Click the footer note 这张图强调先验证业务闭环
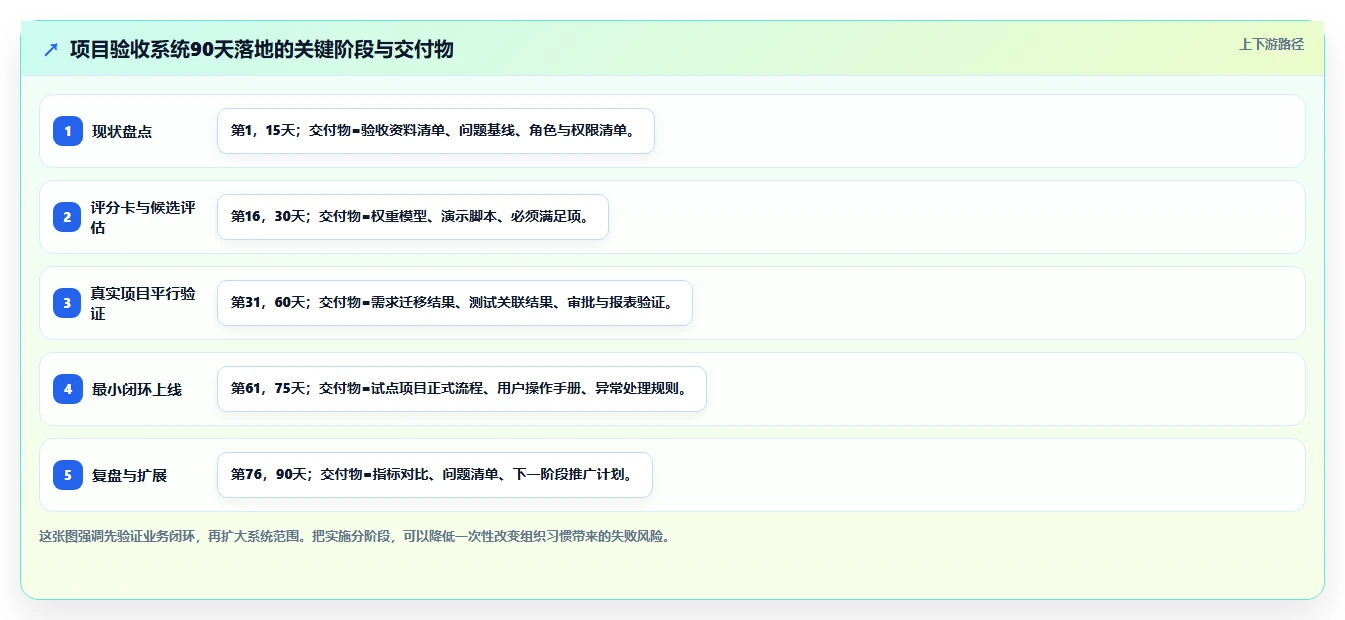 point(354,536)
